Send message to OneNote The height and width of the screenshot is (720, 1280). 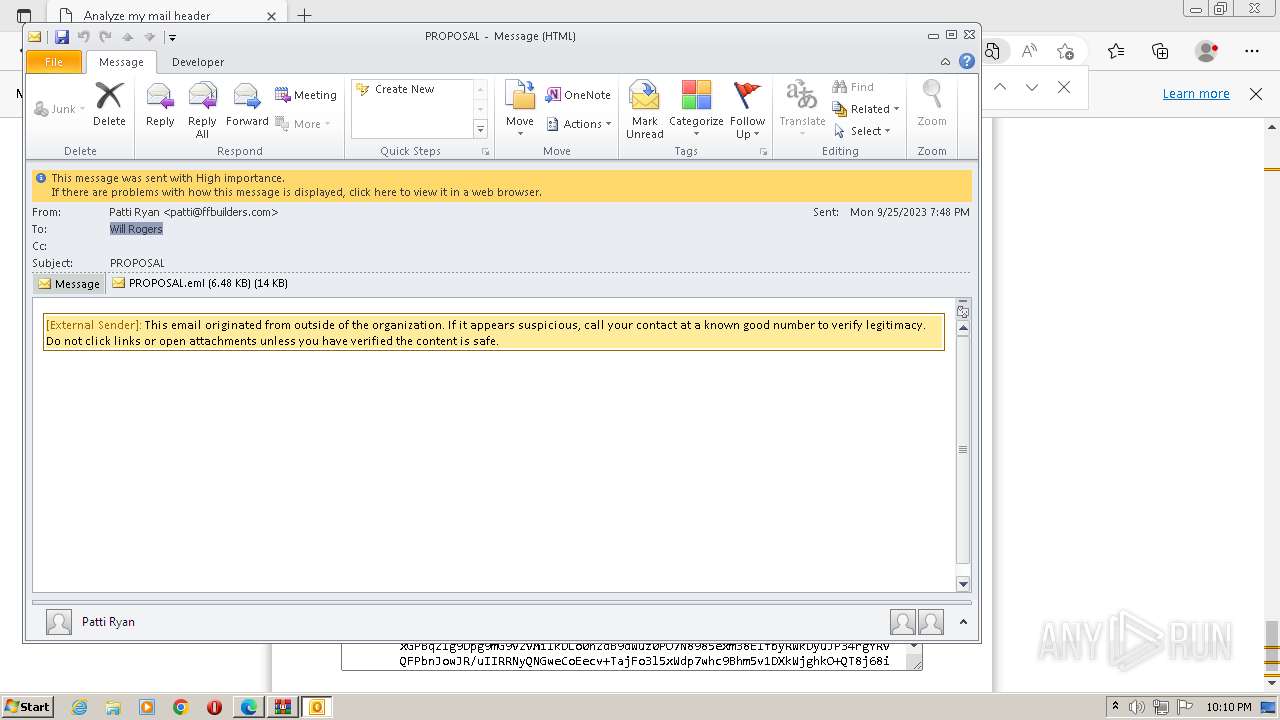(x=578, y=95)
